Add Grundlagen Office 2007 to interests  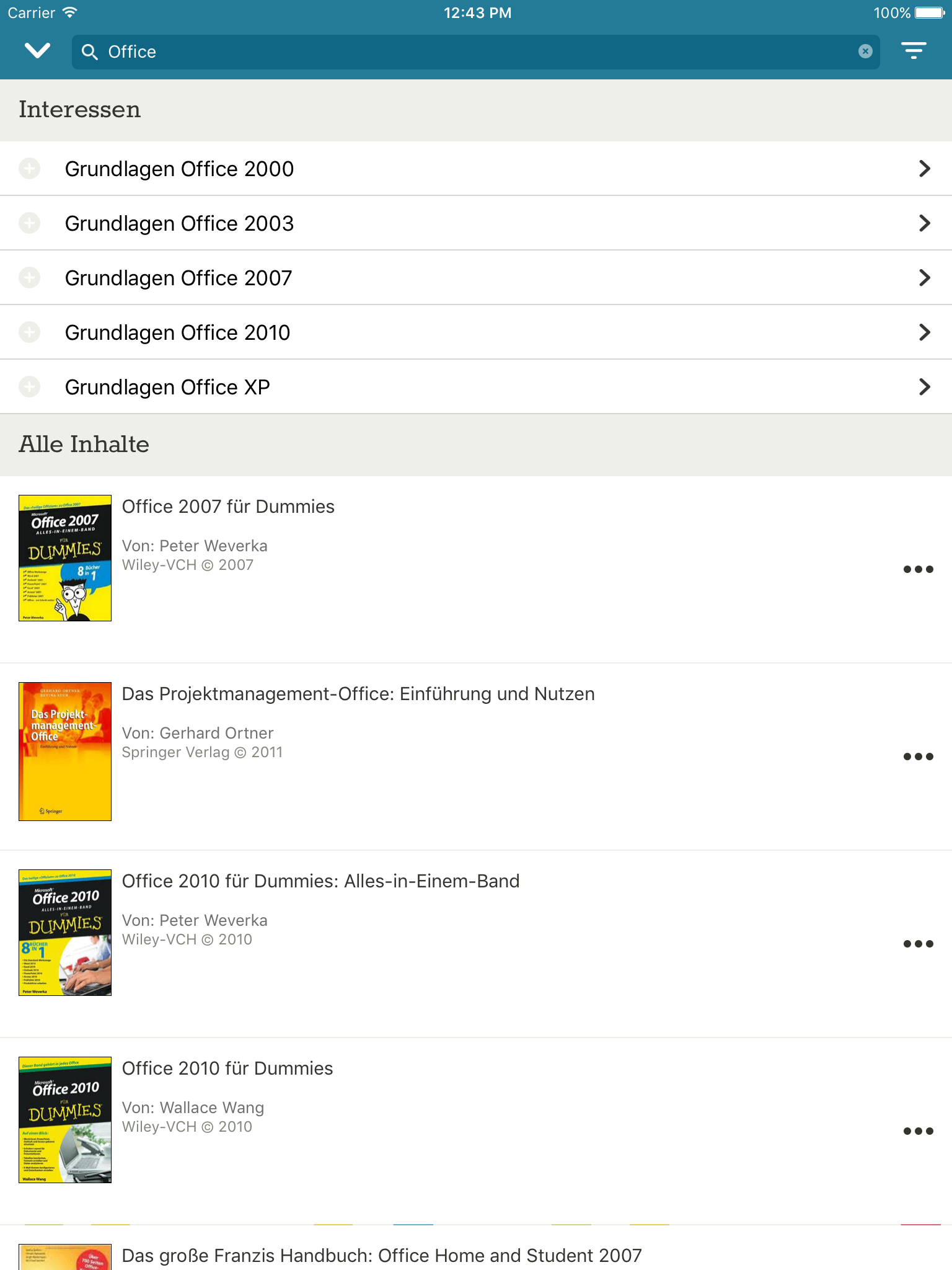(x=29, y=277)
